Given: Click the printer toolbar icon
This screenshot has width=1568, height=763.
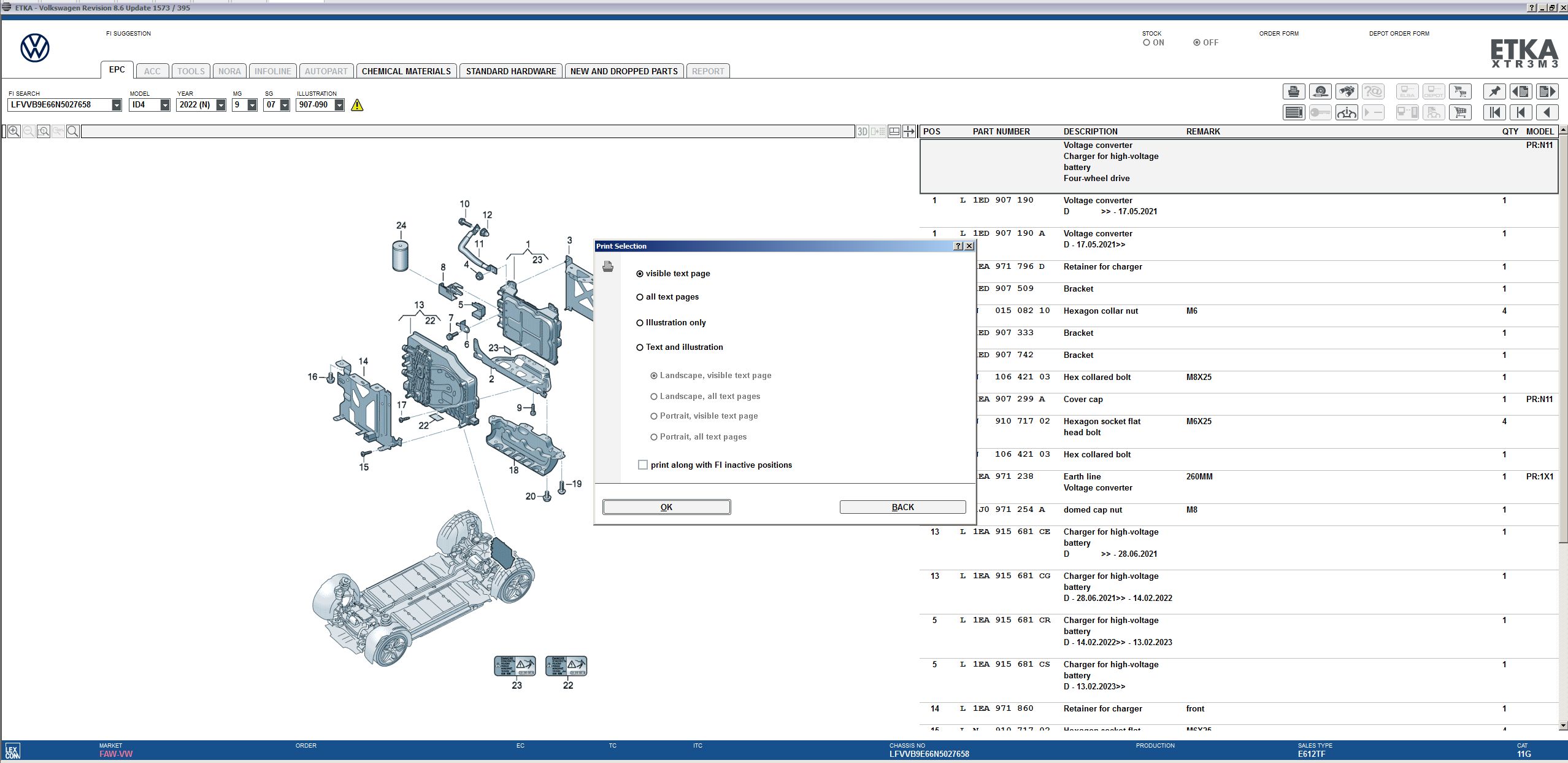Looking at the screenshot, I should (x=1294, y=91).
